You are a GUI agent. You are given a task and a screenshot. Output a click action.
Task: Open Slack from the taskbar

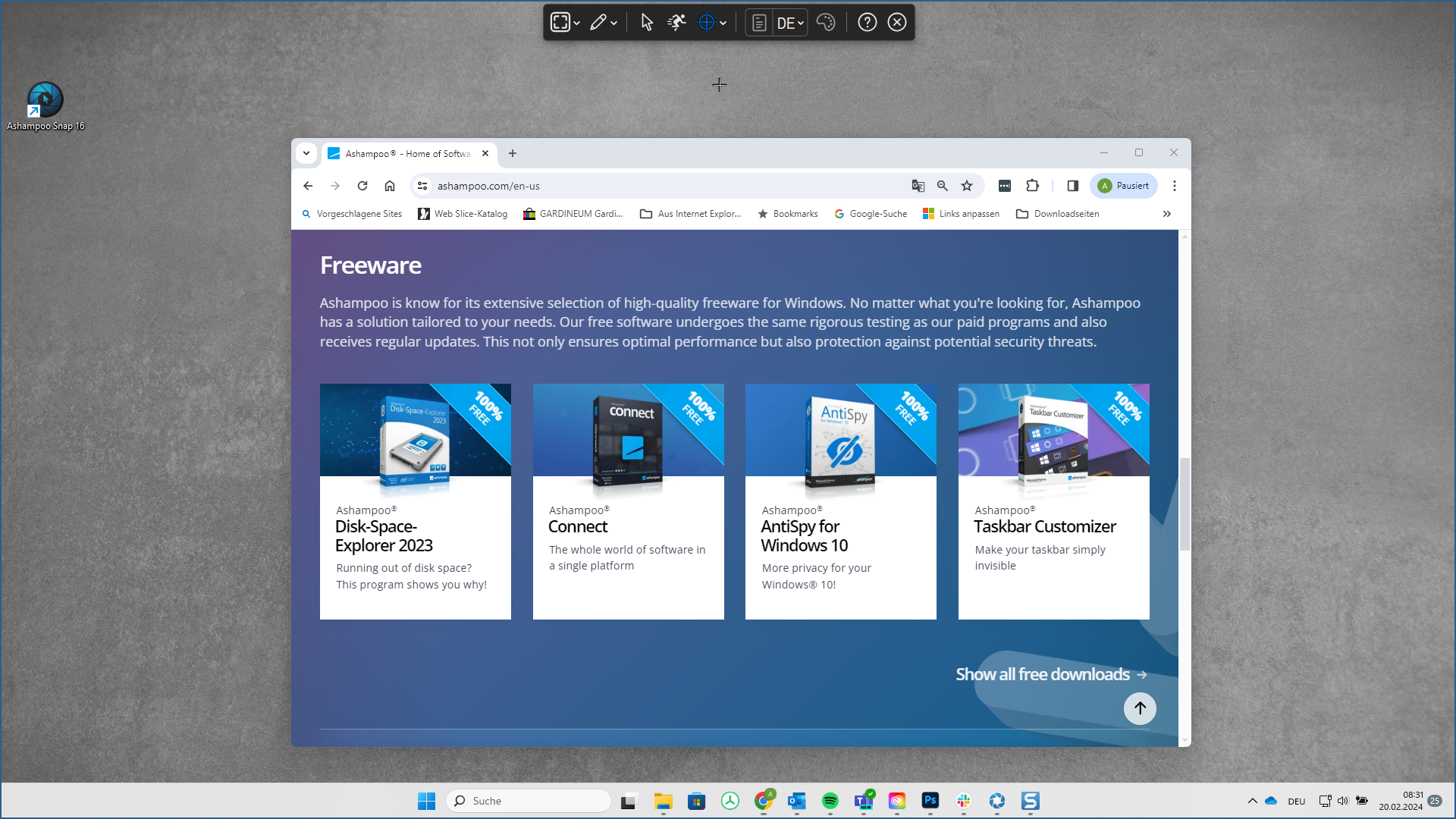coord(964,801)
